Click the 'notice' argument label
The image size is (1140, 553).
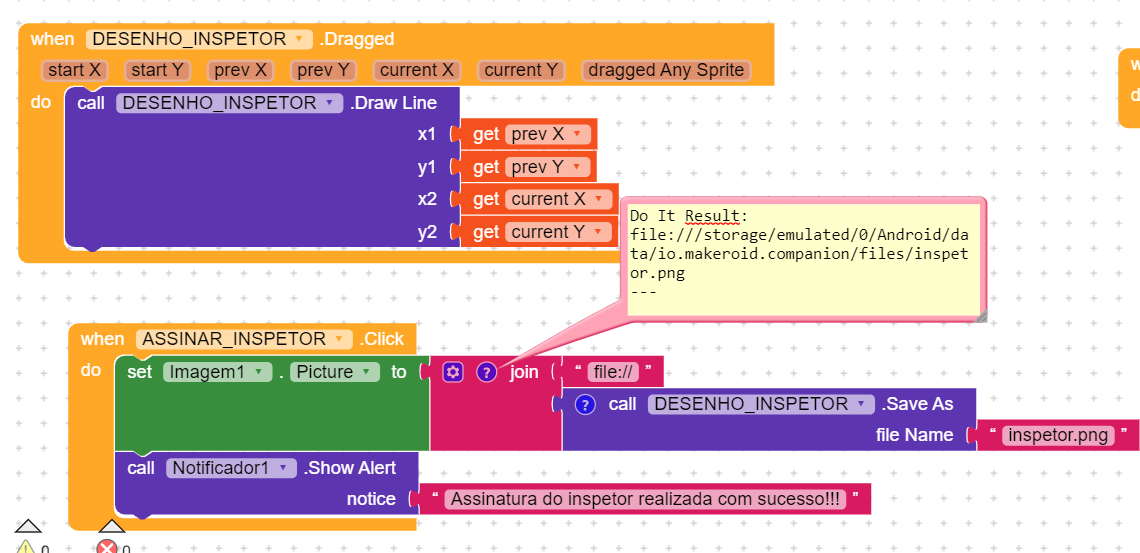coord(371,499)
